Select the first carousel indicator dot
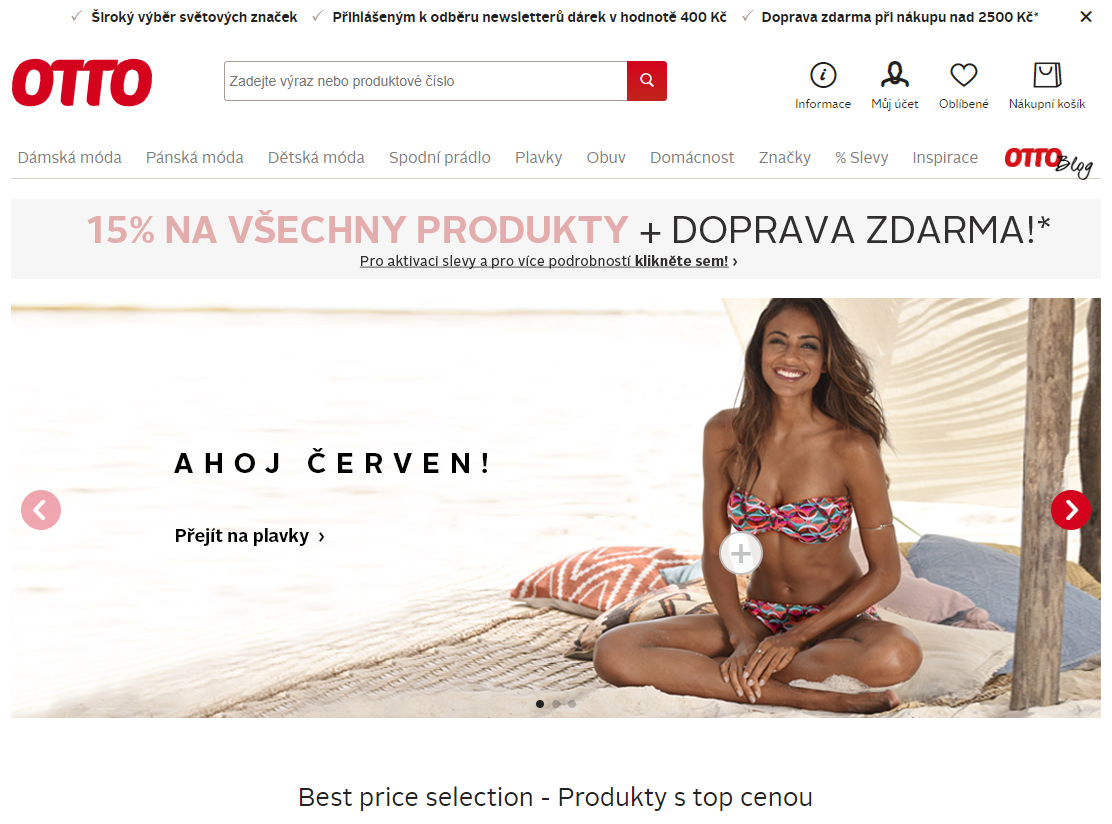This screenshot has width=1112, height=824. pos(540,704)
